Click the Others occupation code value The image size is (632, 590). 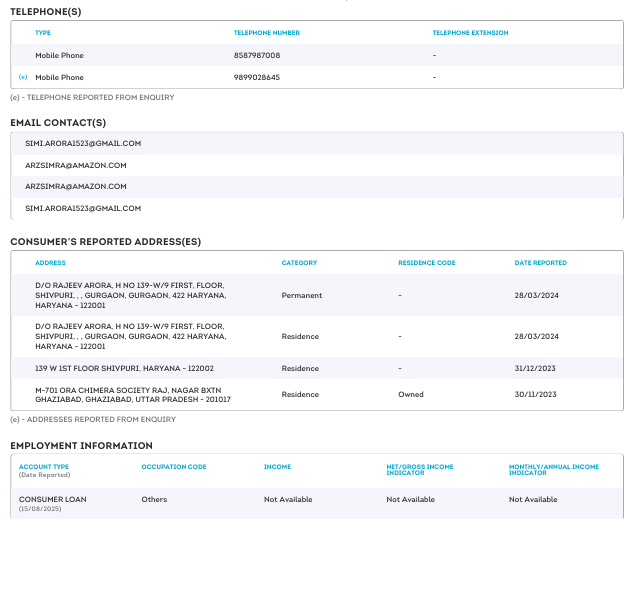click(154, 499)
